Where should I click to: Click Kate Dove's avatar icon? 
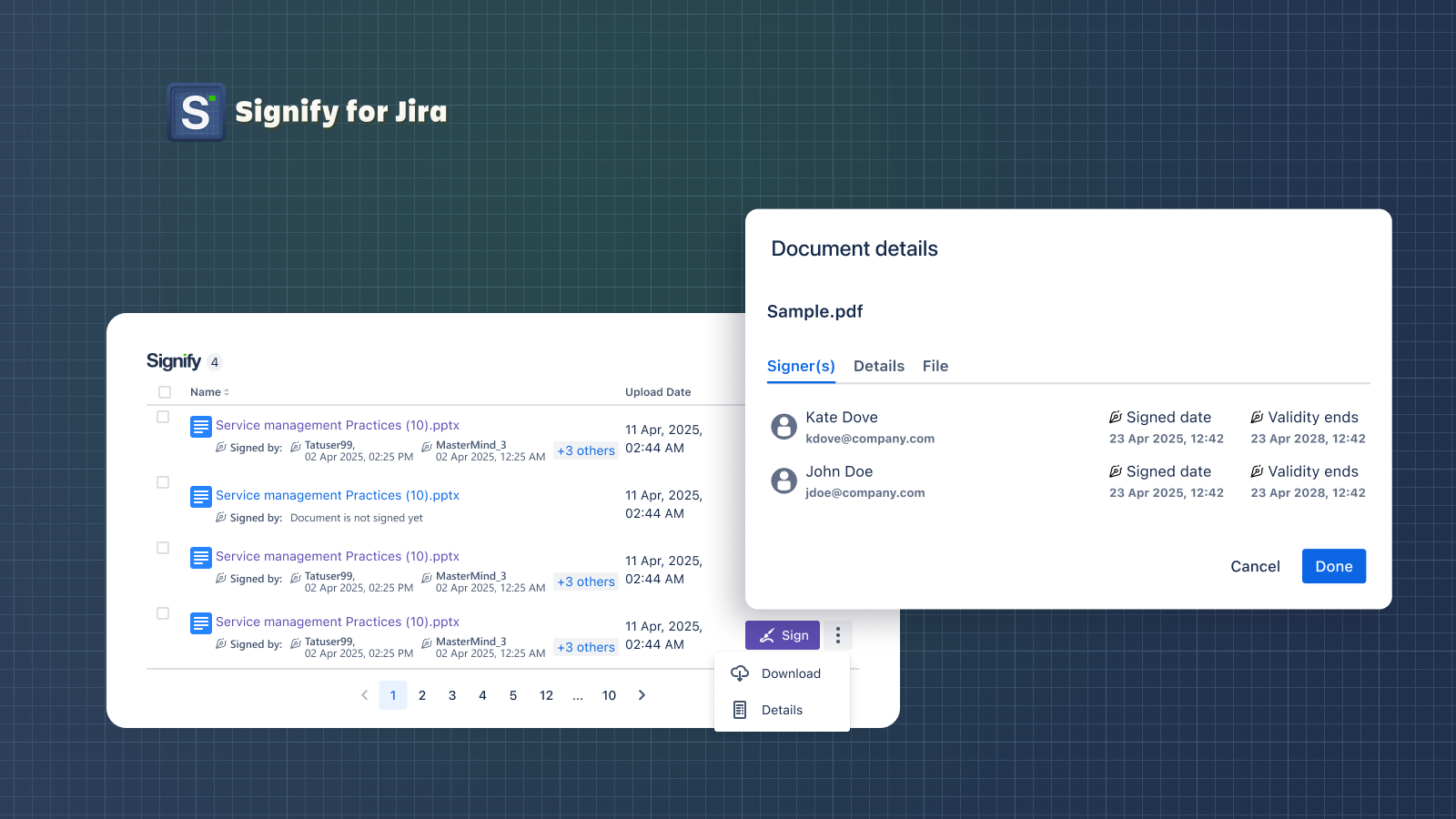tap(784, 426)
